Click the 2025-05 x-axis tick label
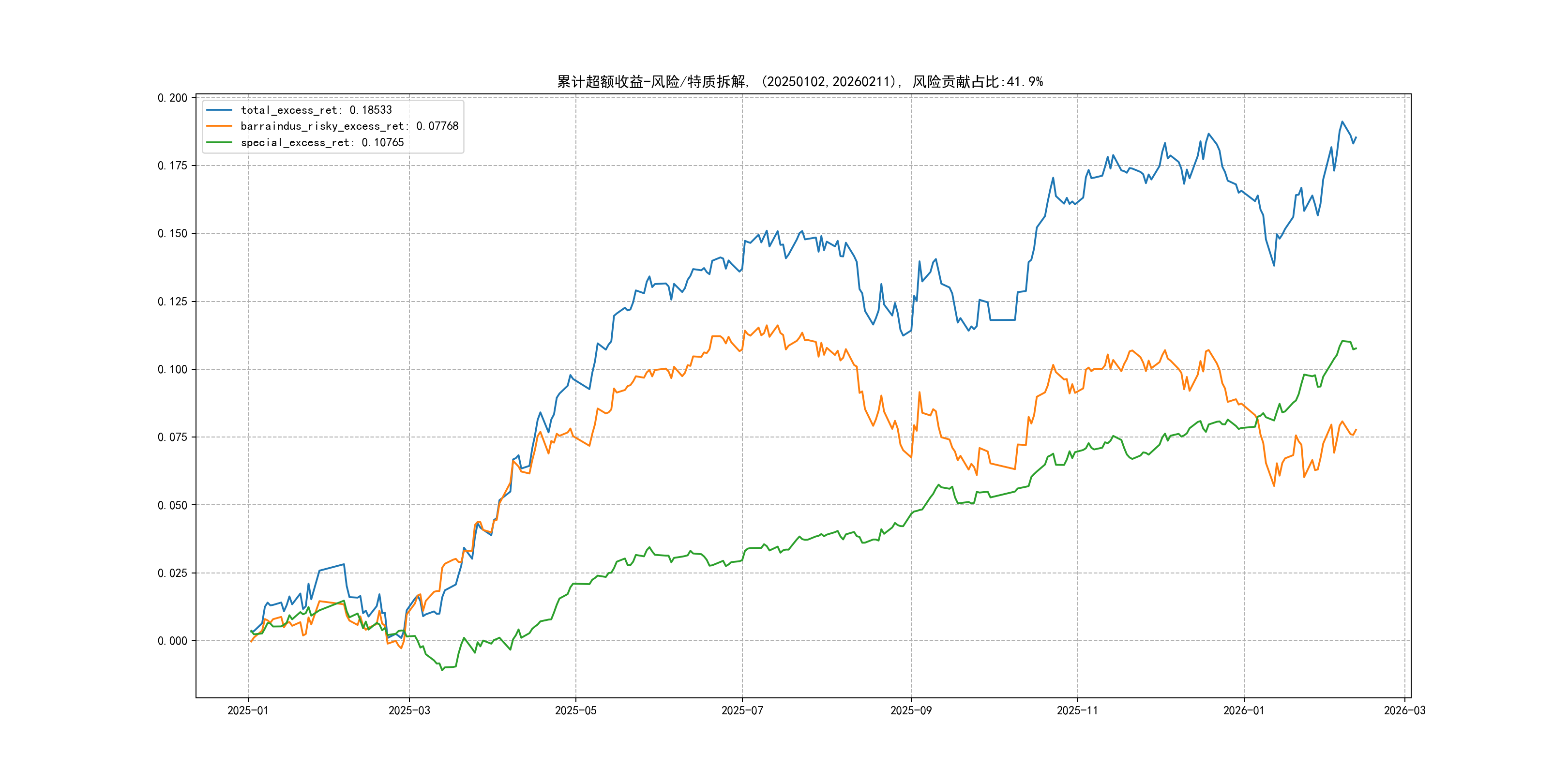This screenshot has height=784, width=1568. 575,710
